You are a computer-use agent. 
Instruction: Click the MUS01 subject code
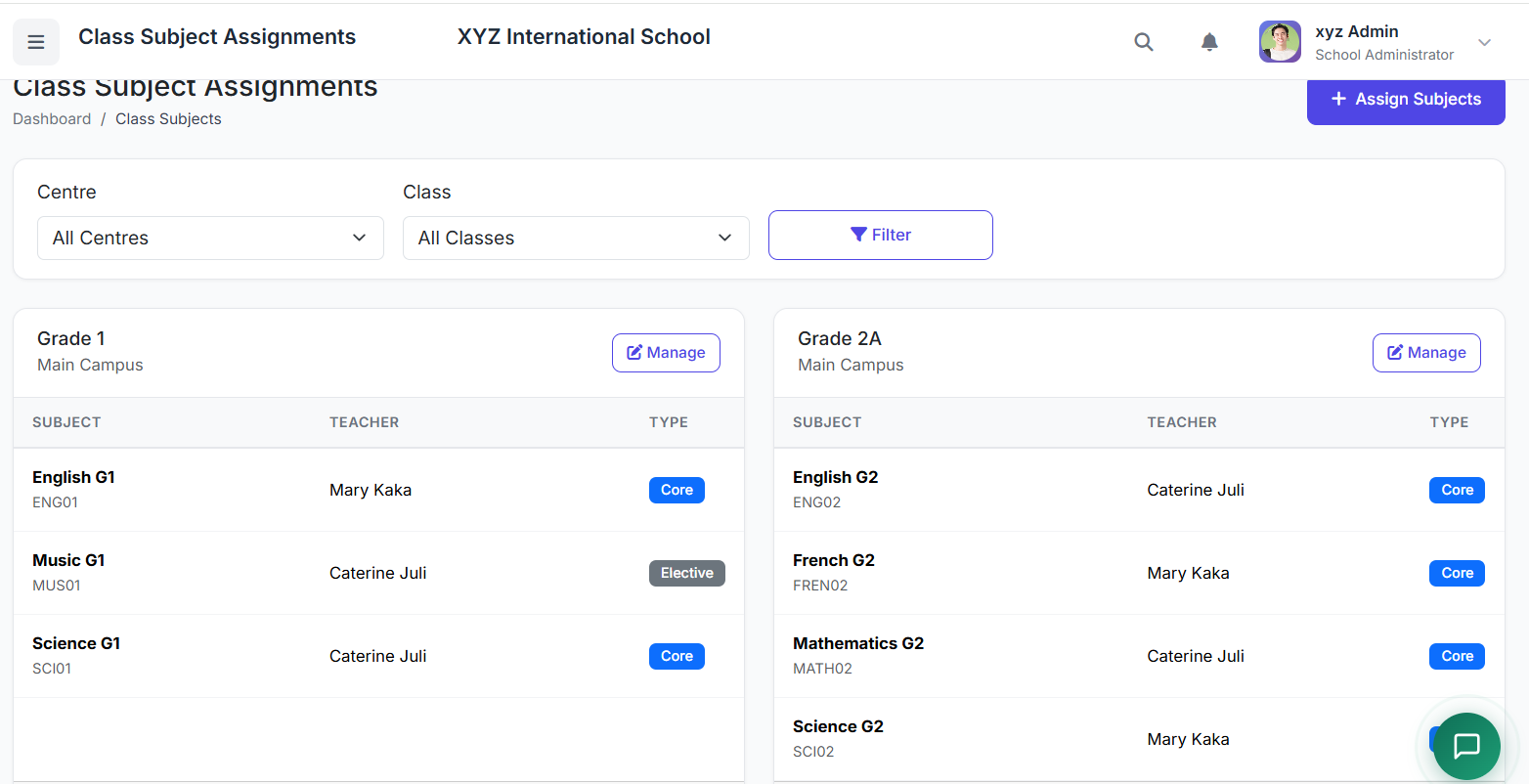[x=57, y=586]
